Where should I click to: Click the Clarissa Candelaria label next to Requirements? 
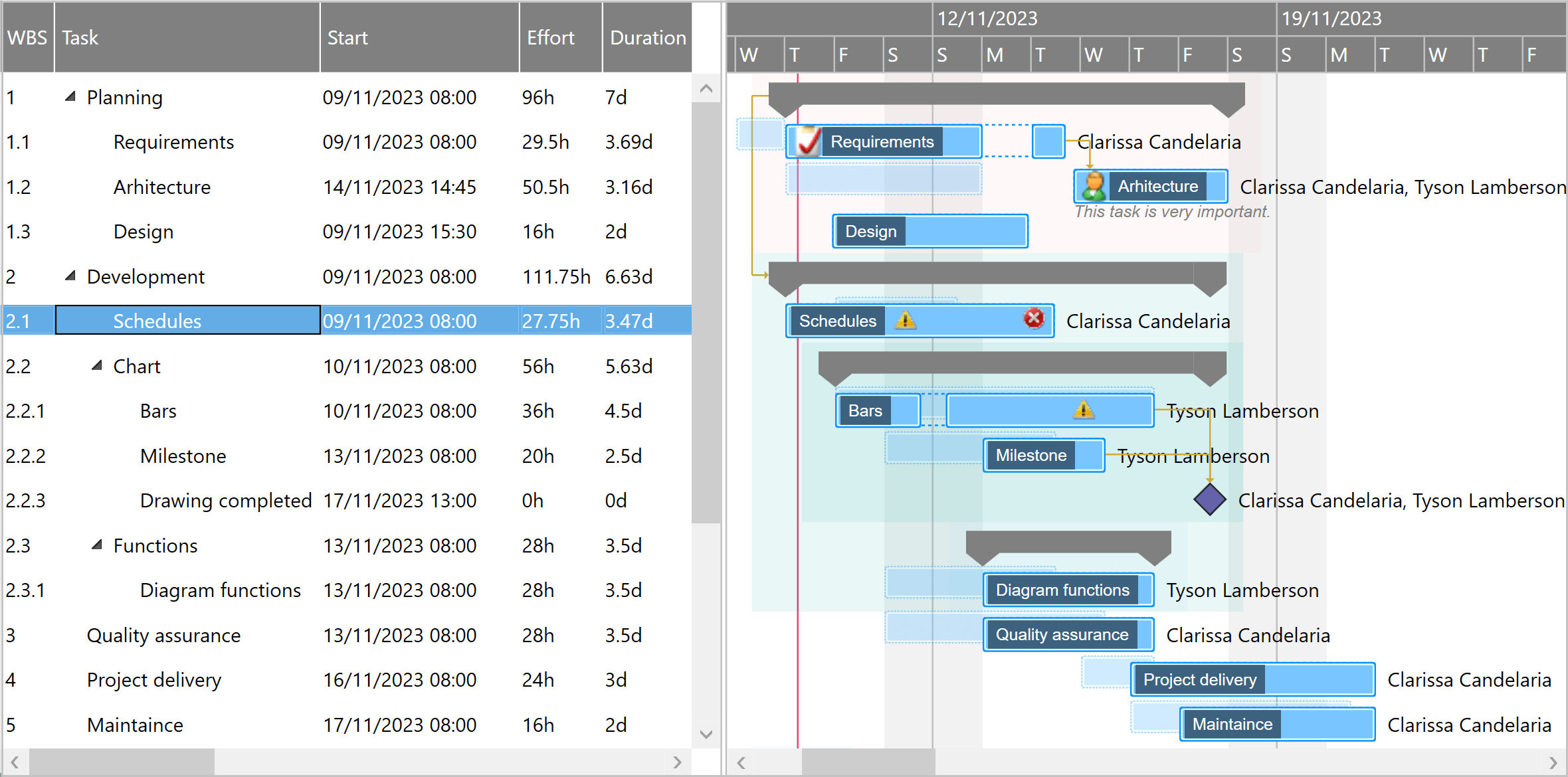(1159, 141)
